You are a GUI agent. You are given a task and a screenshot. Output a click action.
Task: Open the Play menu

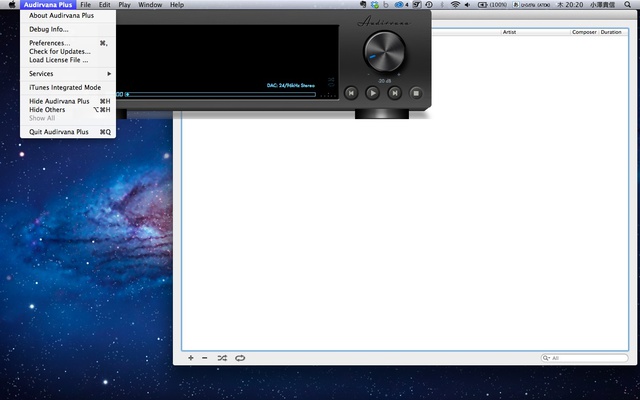[x=124, y=5]
